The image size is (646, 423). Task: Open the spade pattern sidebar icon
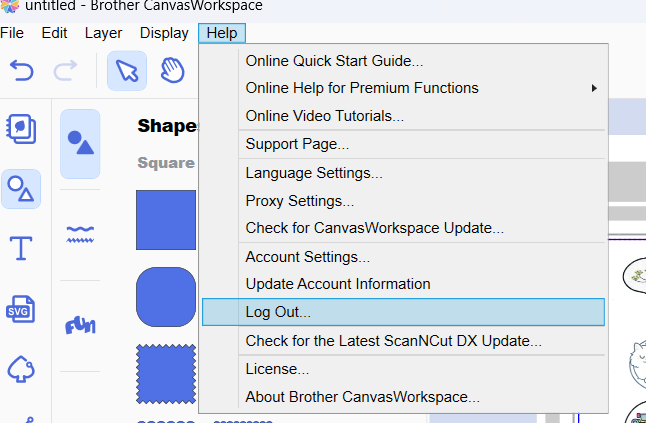tap(21, 369)
